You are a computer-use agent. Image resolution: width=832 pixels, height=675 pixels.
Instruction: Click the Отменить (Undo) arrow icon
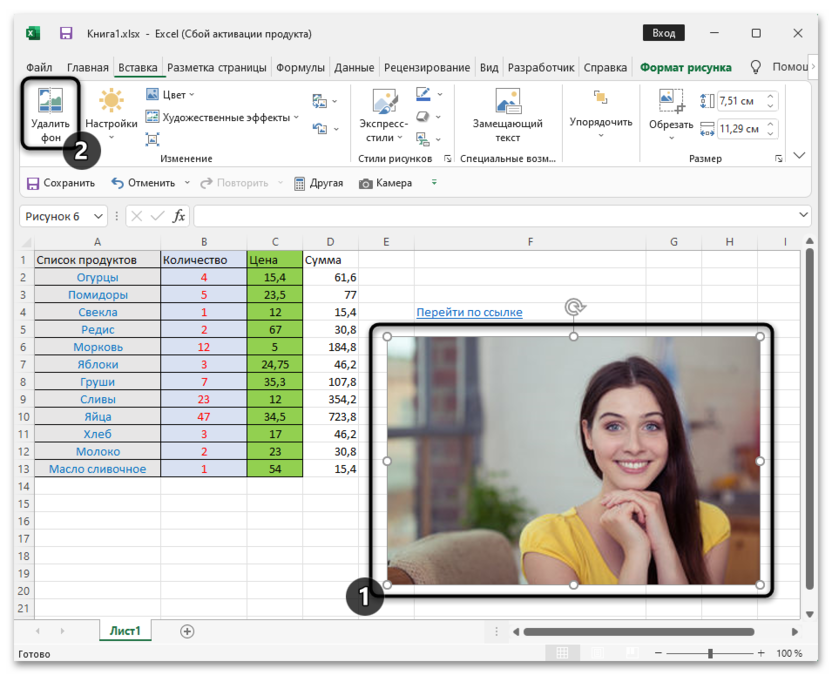(118, 183)
